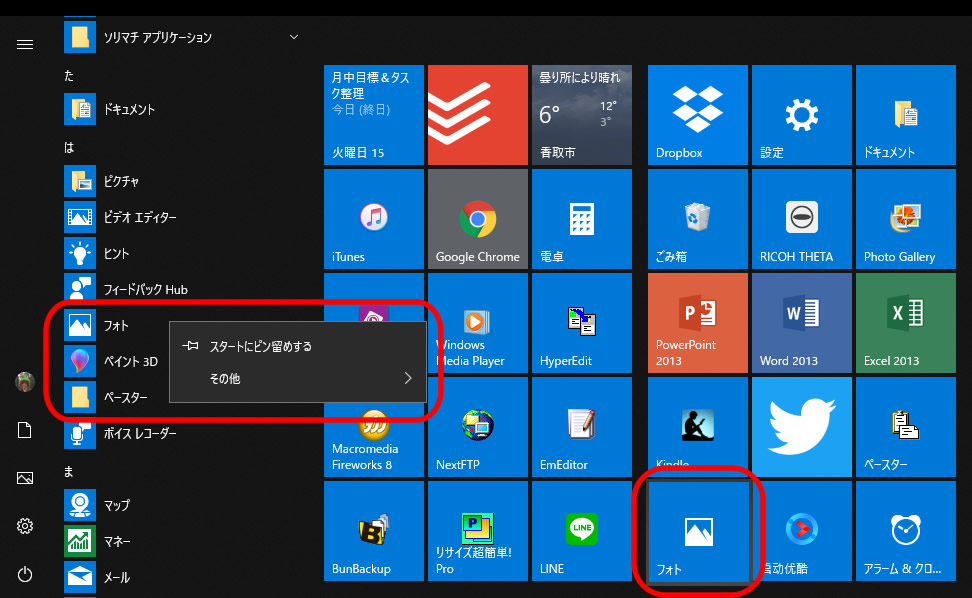Choose その他 in the context menu

(x=225, y=379)
